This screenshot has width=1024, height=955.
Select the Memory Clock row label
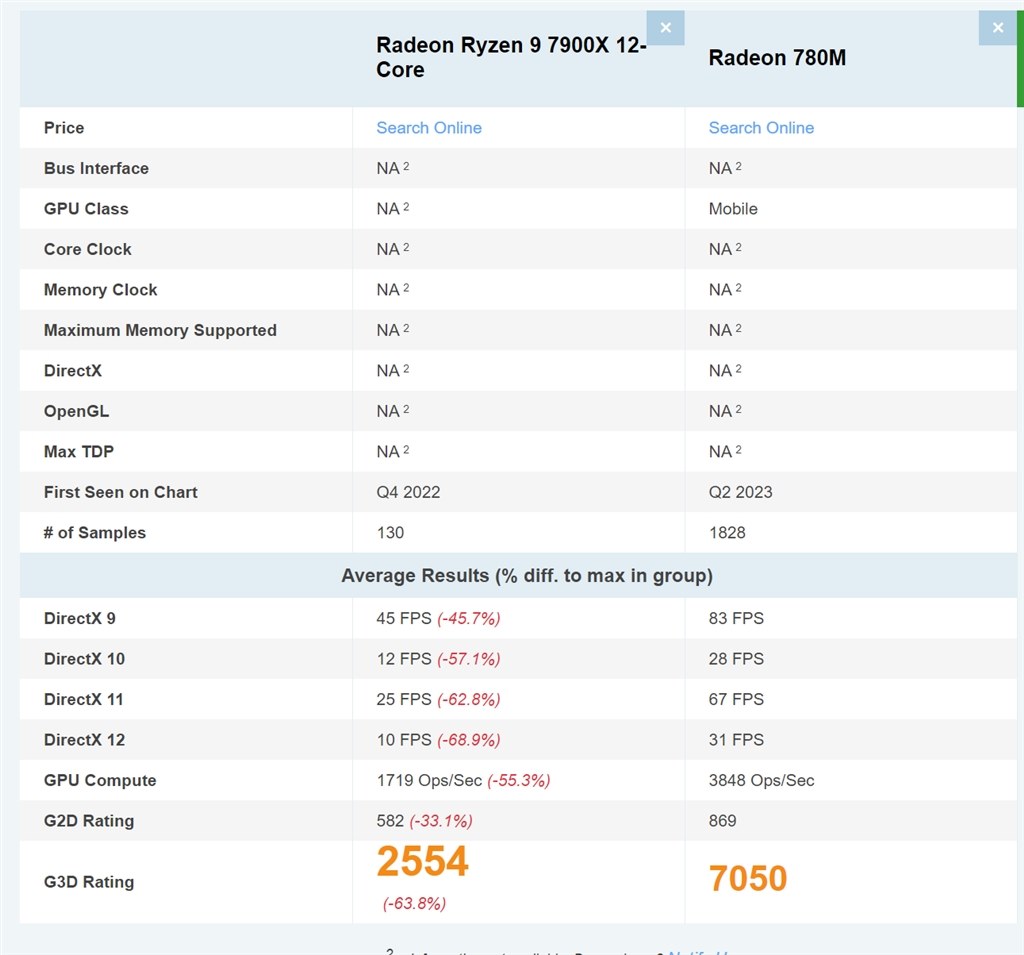tap(101, 290)
